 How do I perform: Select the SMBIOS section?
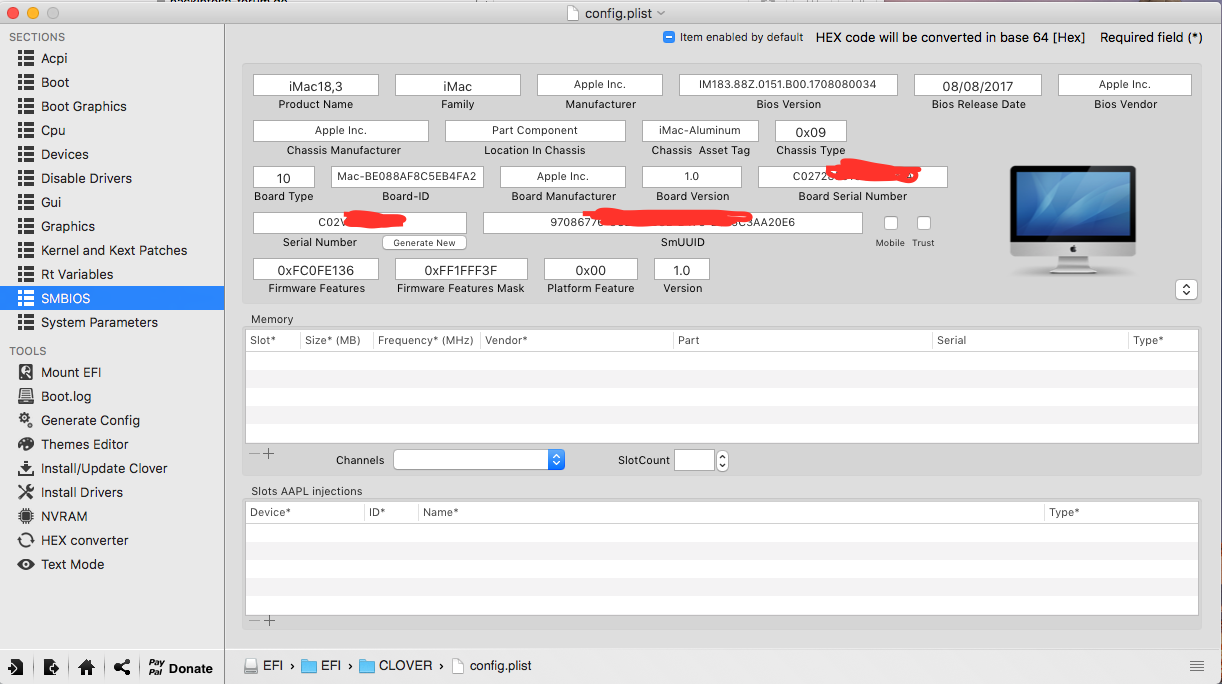(x=112, y=298)
